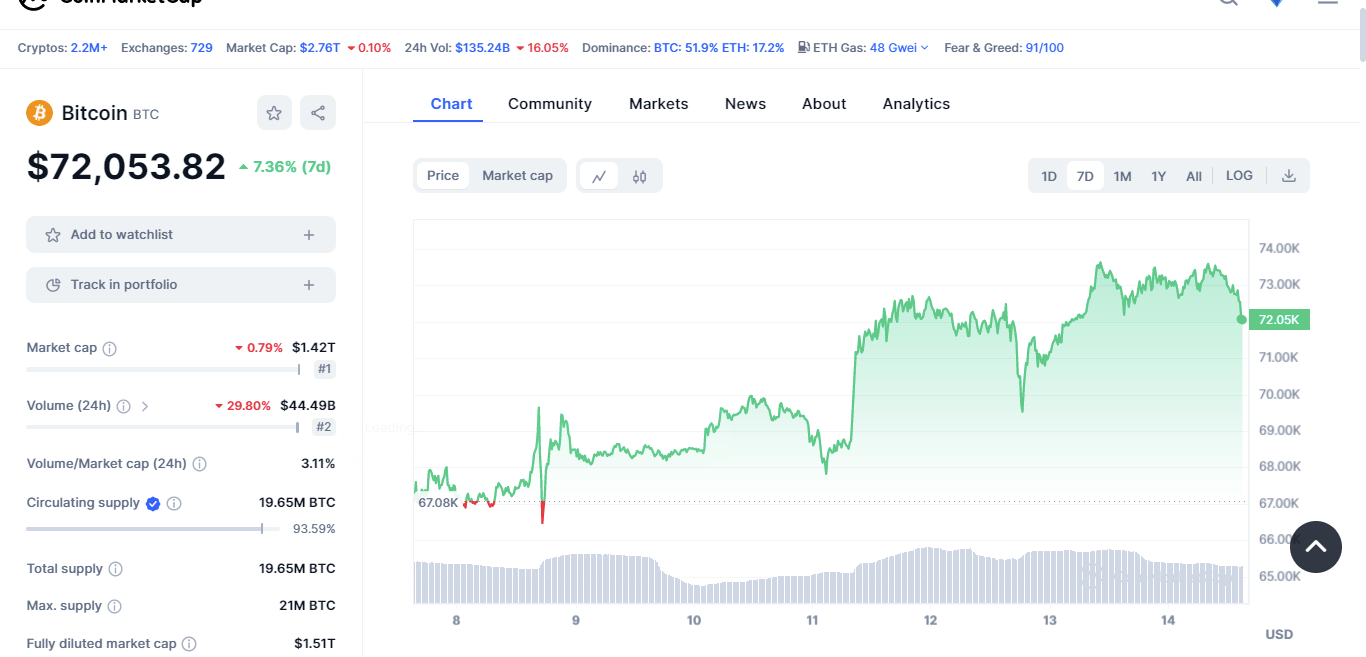The width and height of the screenshot is (1366, 657).
Task: Download chart data icon
Action: click(x=1289, y=176)
